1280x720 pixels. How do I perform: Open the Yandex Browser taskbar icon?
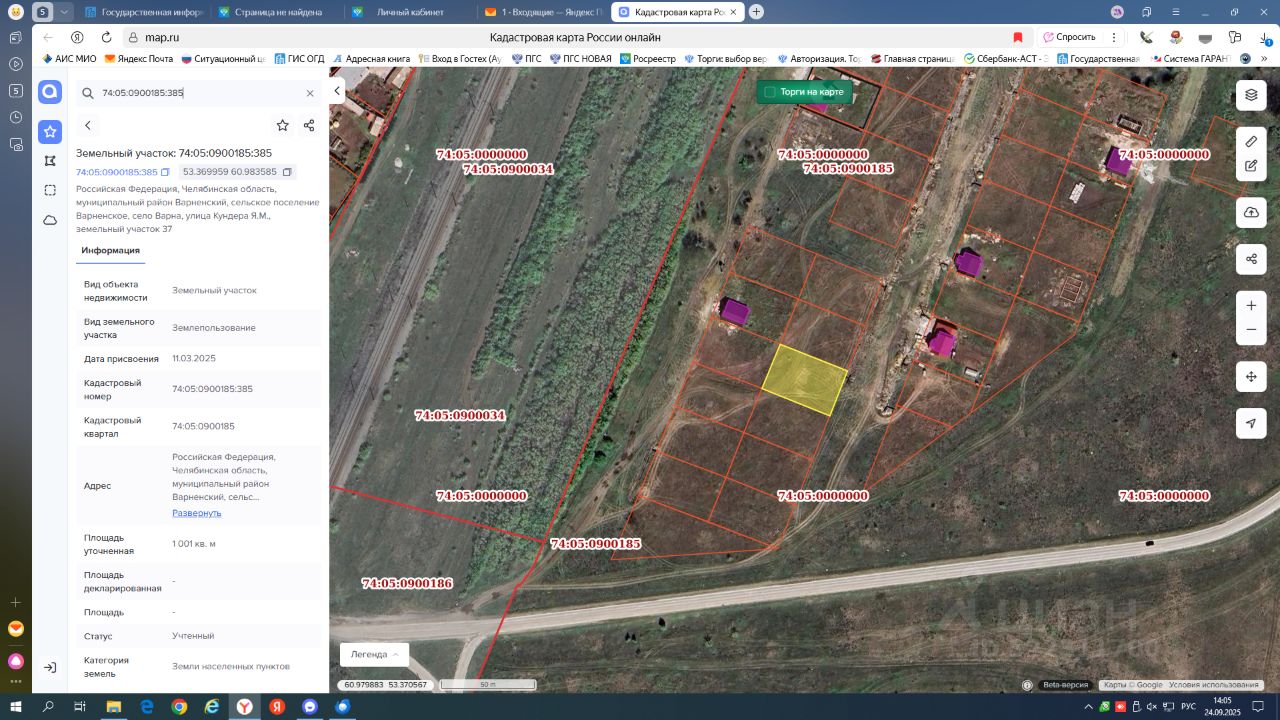coord(244,707)
